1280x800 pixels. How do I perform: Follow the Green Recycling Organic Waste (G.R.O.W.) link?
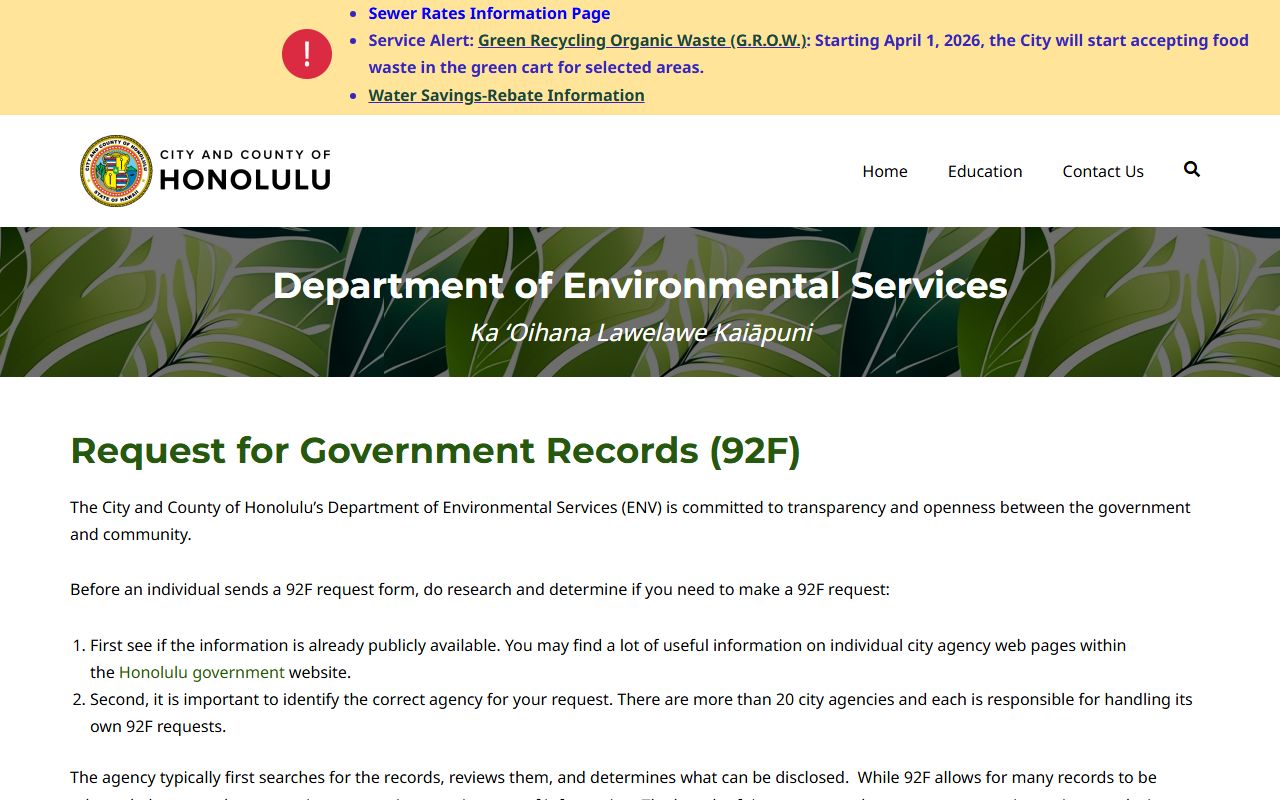[642, 40]
